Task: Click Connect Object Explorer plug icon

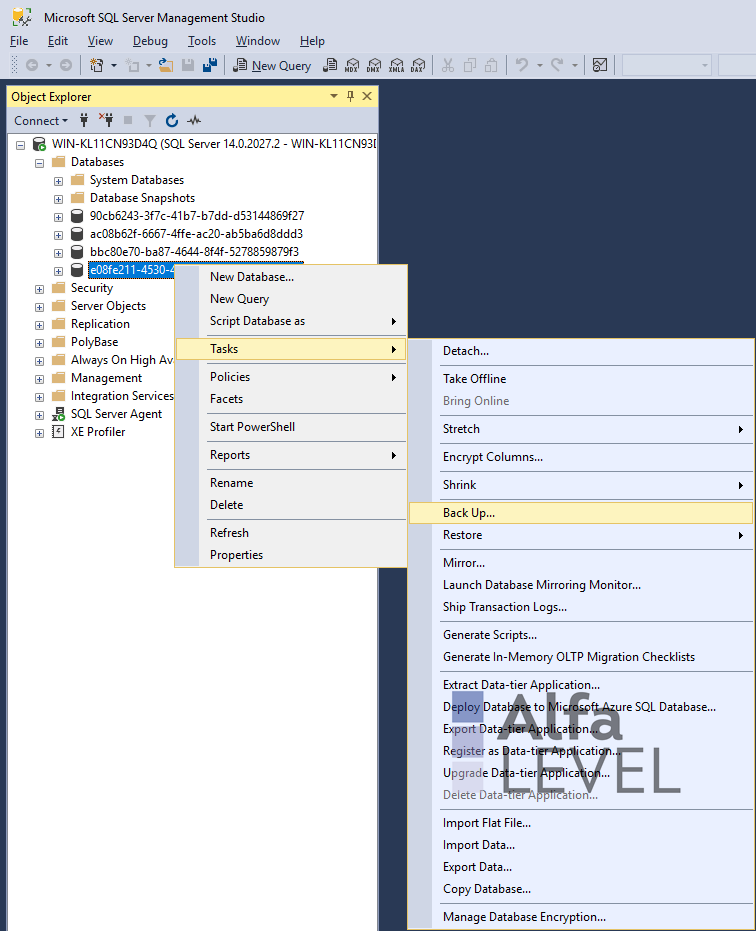Action: point(84,121)
